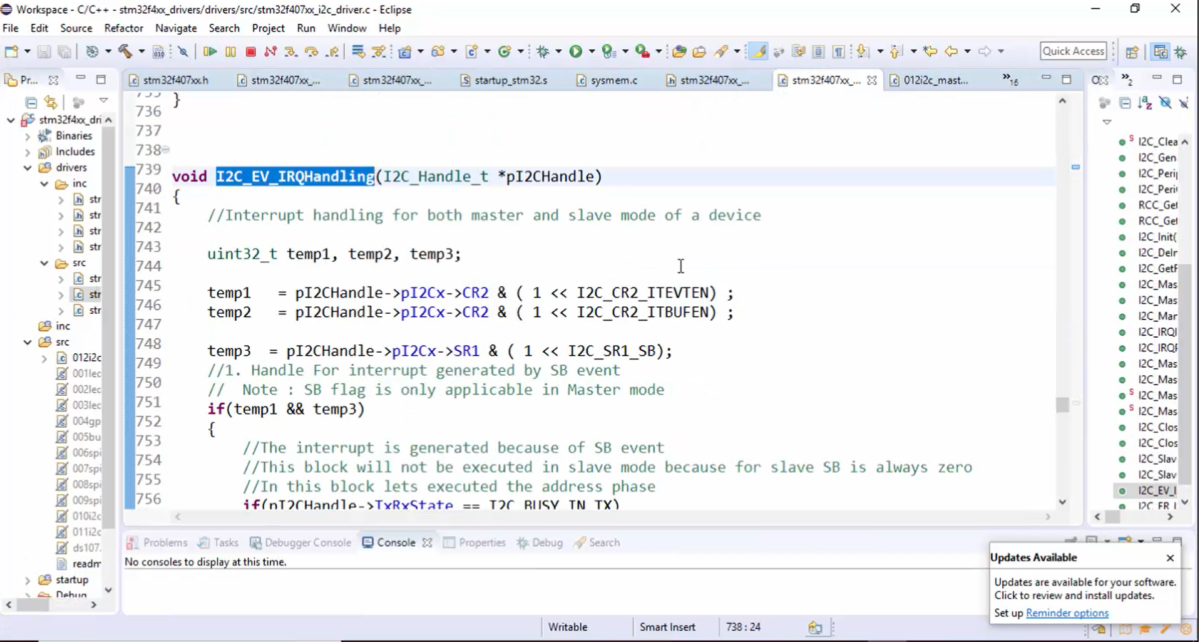Open the Properties tab
This screenshot has height=642, width=1200.
475,542
